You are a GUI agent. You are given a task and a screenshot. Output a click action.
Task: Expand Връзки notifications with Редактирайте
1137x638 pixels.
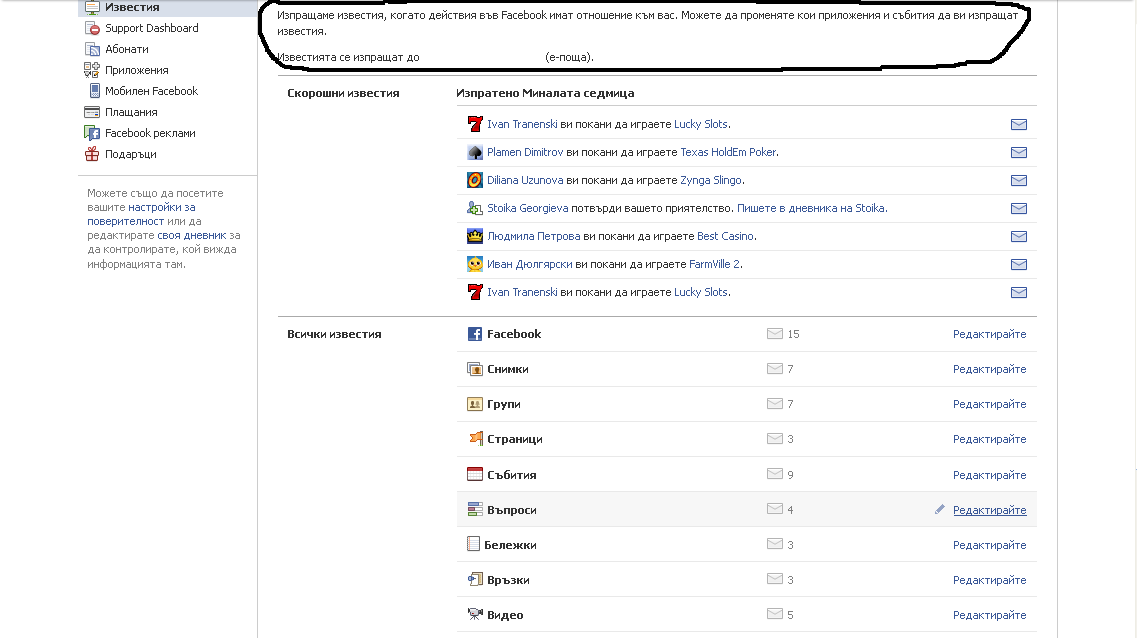click(989, 580)
